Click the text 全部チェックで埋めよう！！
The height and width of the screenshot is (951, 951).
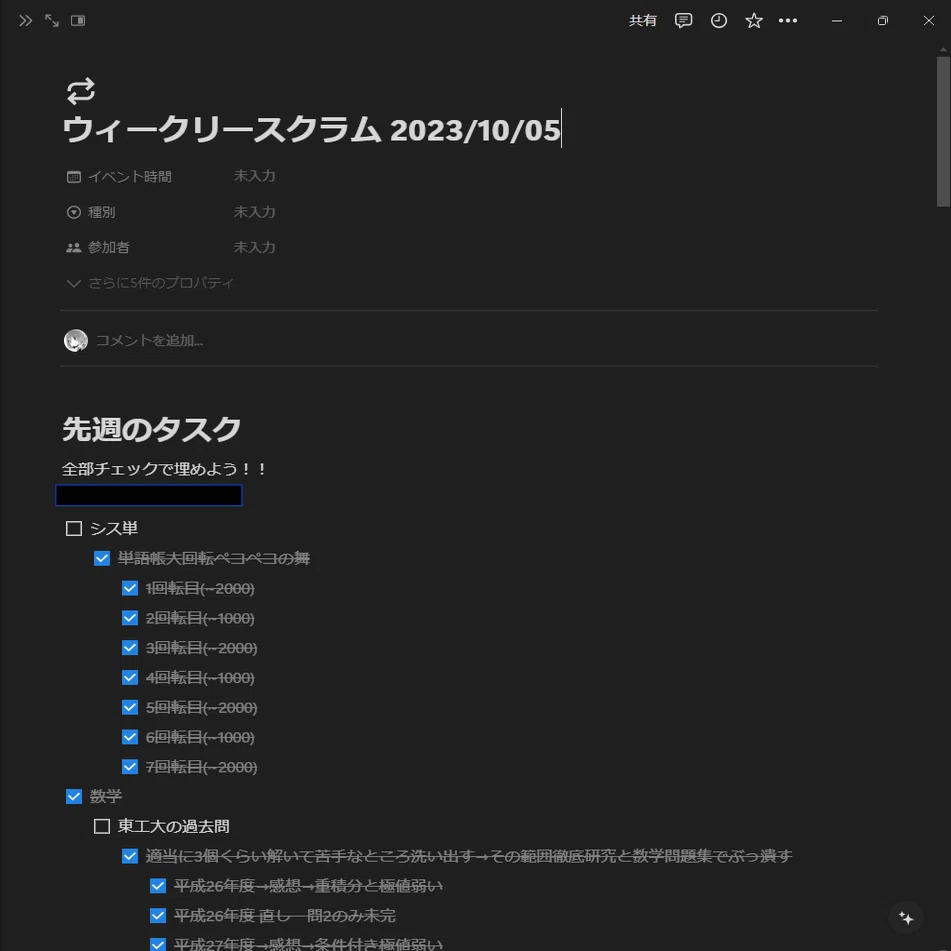click(164, 469)
